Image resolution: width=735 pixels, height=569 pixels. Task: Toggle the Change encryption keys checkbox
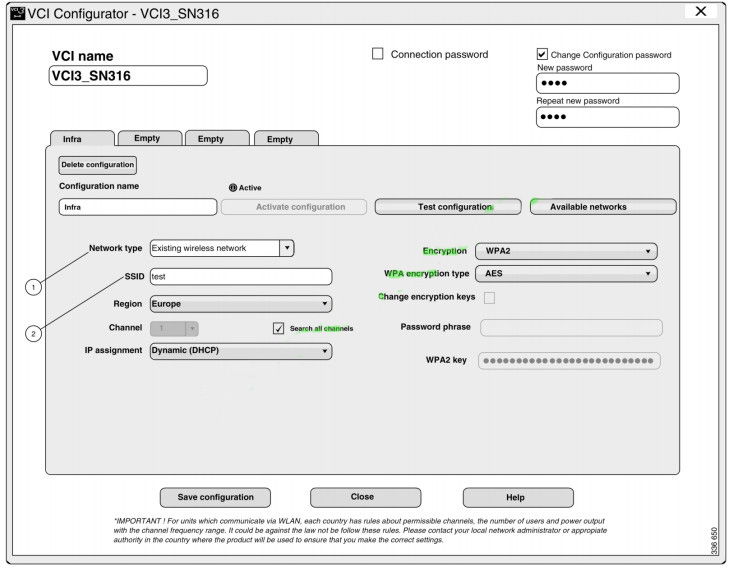(489, 298)
